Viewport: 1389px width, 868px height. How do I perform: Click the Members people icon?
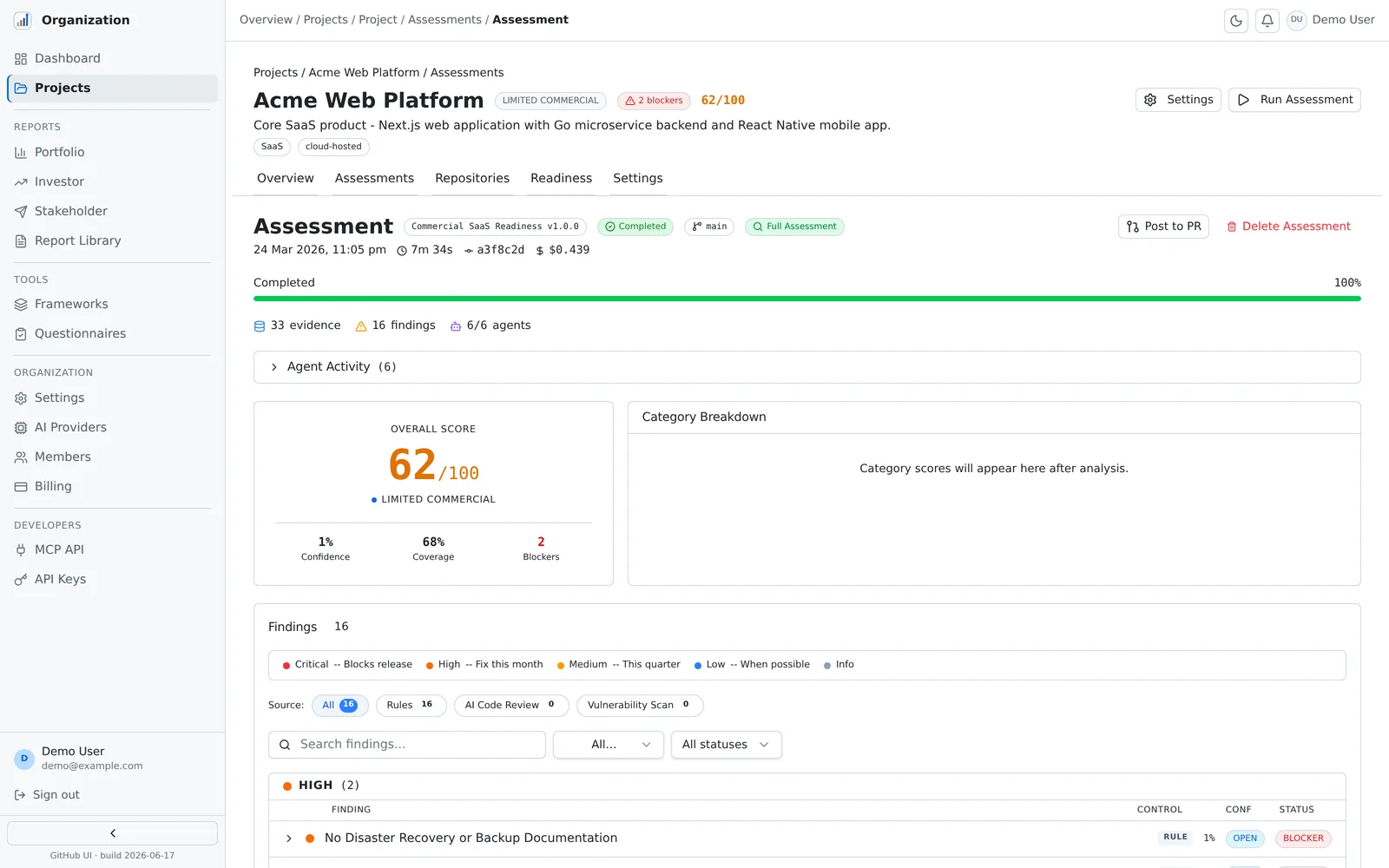[x=21, y=457]
